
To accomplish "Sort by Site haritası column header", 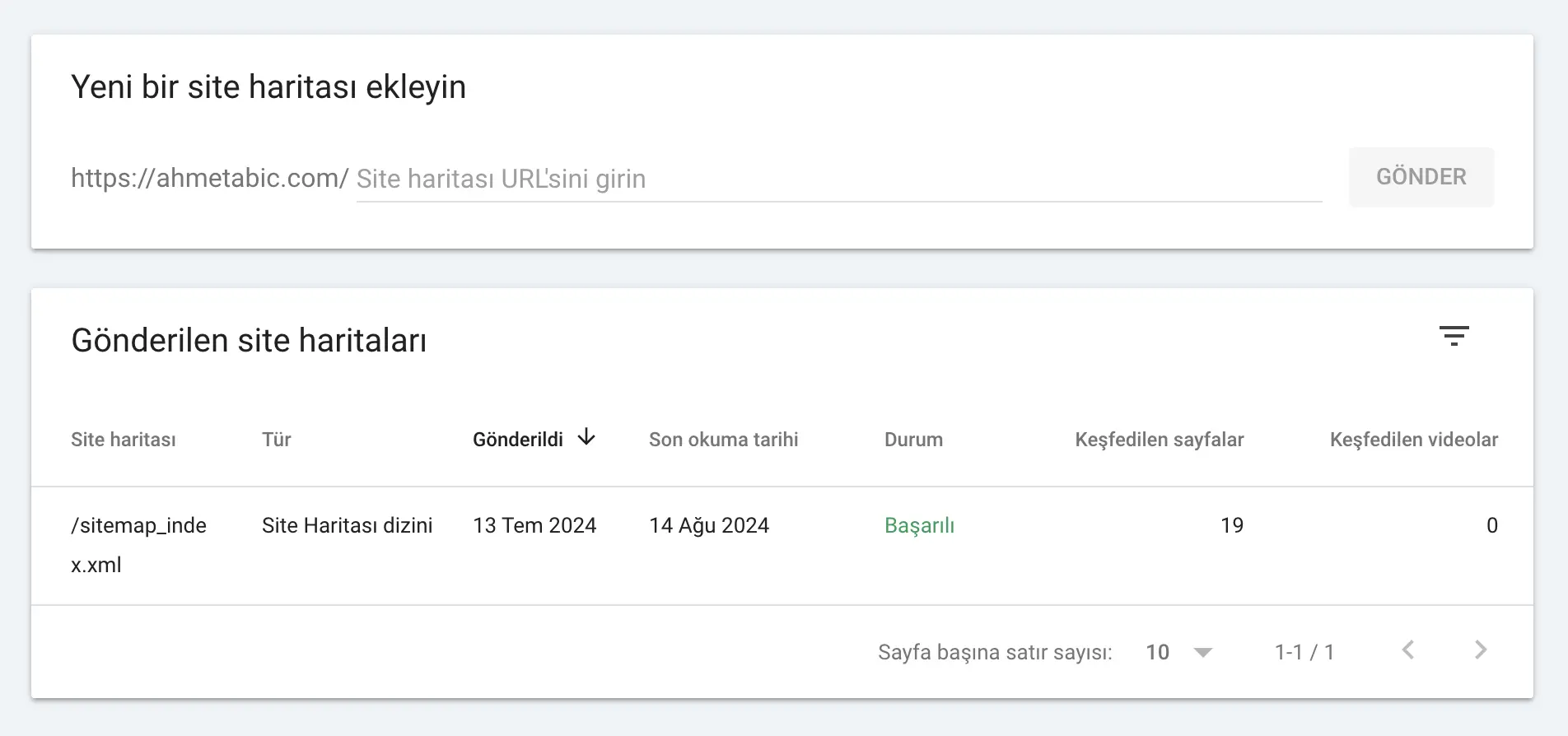I will (124, 440).
